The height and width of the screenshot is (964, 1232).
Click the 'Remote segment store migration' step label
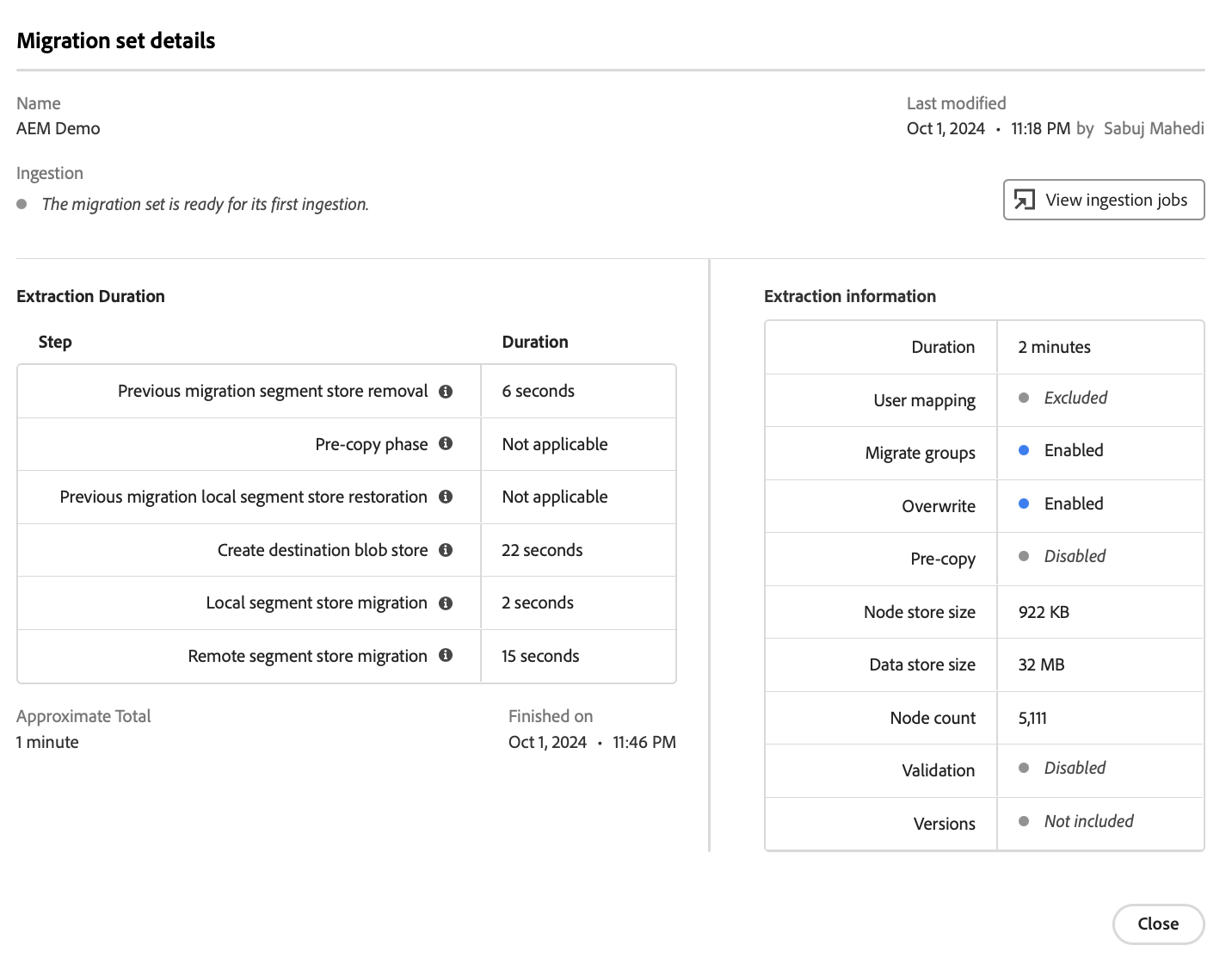[x=308, y=656]
